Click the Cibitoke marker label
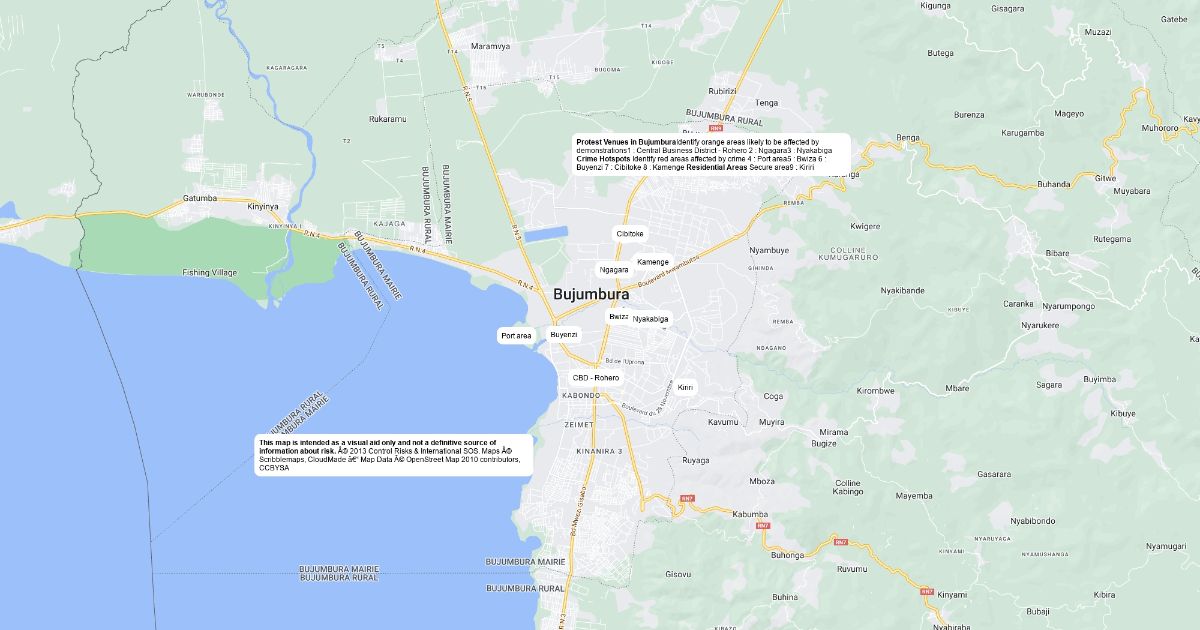 630,233
